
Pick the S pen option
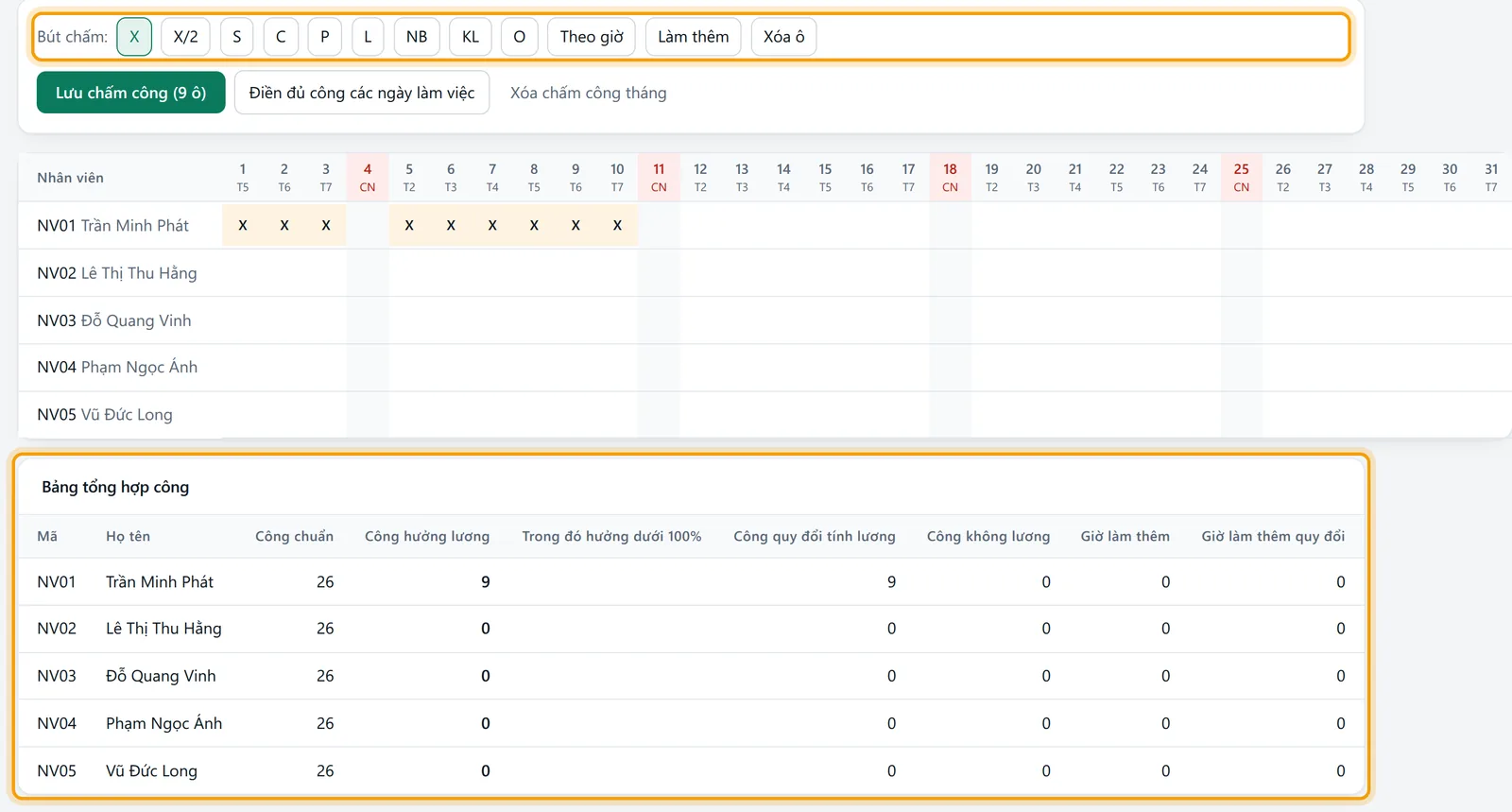point(237,37)
